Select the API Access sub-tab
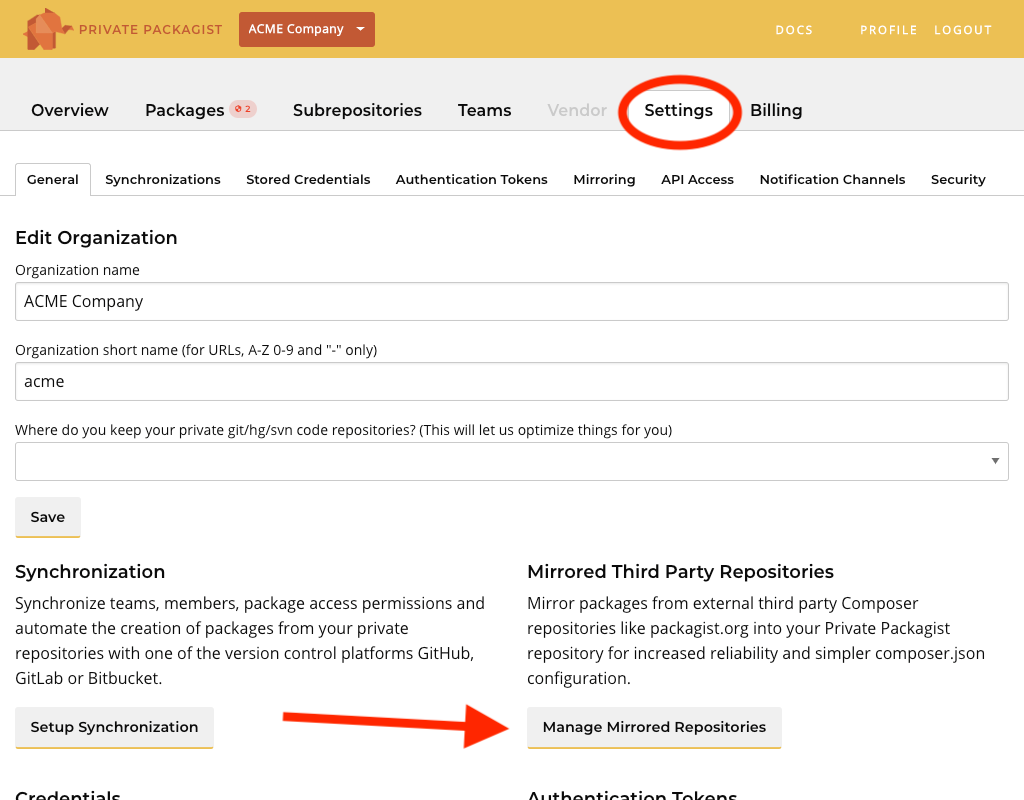The height and width of the screenshot is (800, 1024). pos(697,180)
